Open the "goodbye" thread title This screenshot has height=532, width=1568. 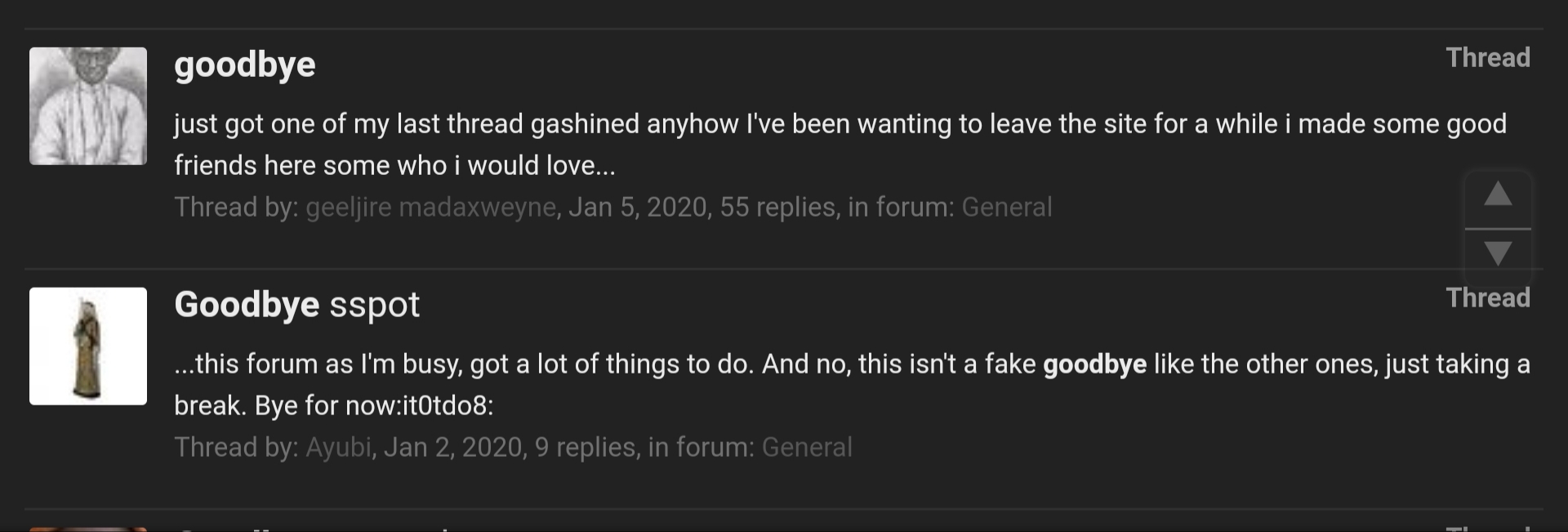(245, 65)
